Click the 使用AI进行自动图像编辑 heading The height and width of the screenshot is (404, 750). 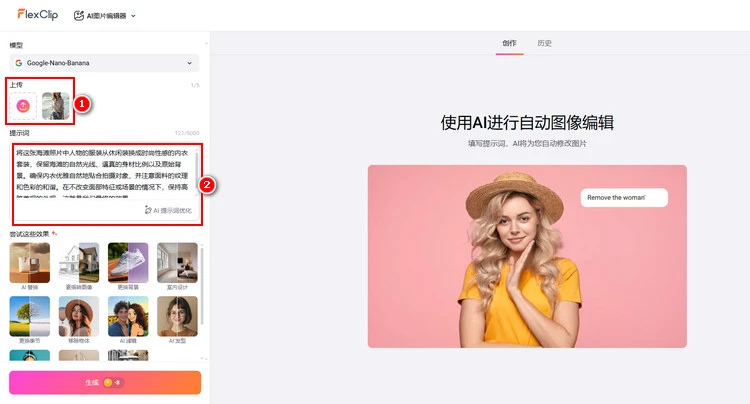(x=527, y=122)
